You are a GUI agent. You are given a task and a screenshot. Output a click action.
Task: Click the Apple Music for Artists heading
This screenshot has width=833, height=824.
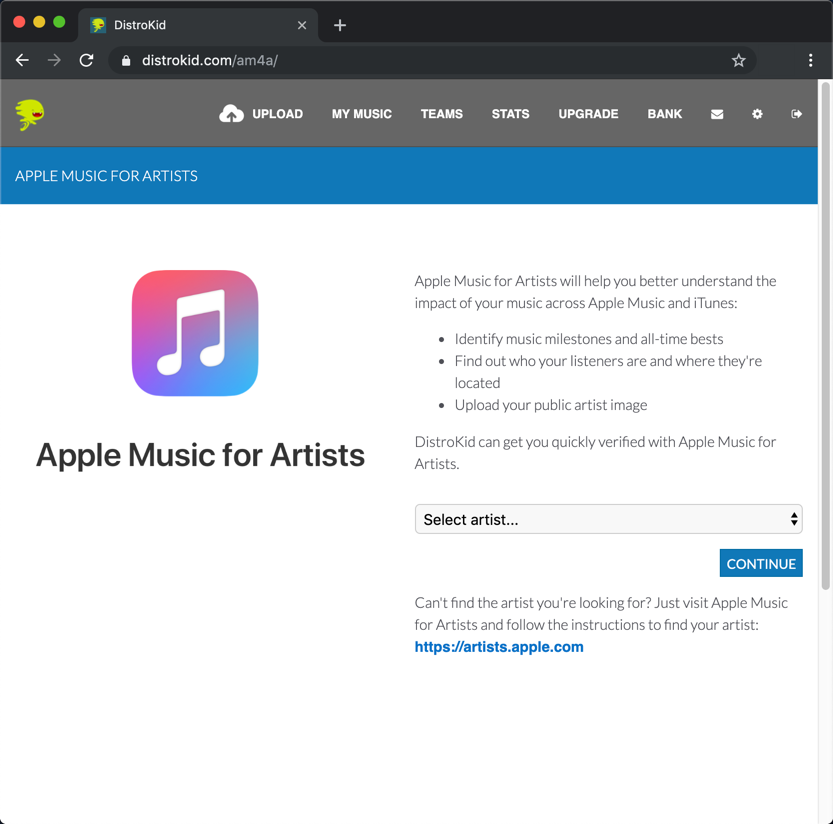coord(200,455)
